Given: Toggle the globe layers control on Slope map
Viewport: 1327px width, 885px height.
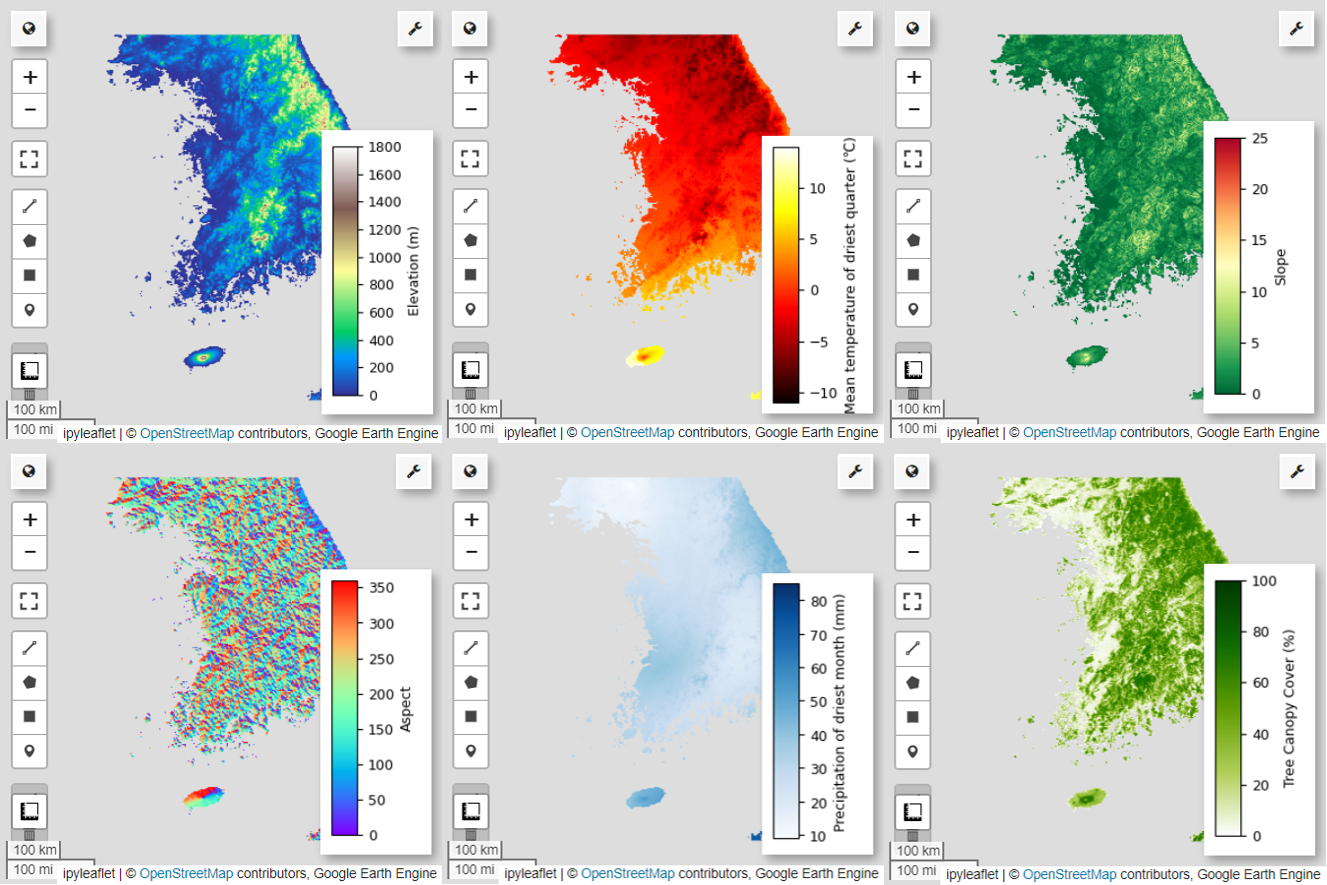Looking at the screenshot, I should coord(913,29).
